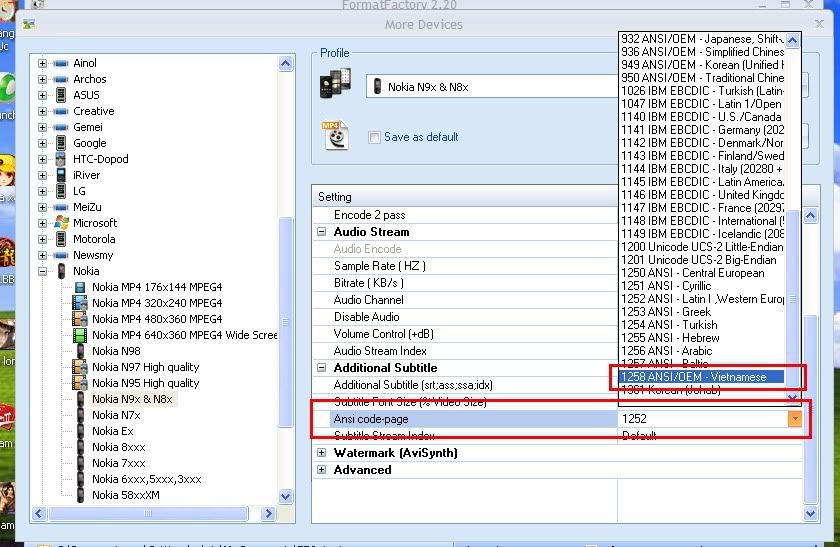Click the Gemei device icon

[61, 128]
